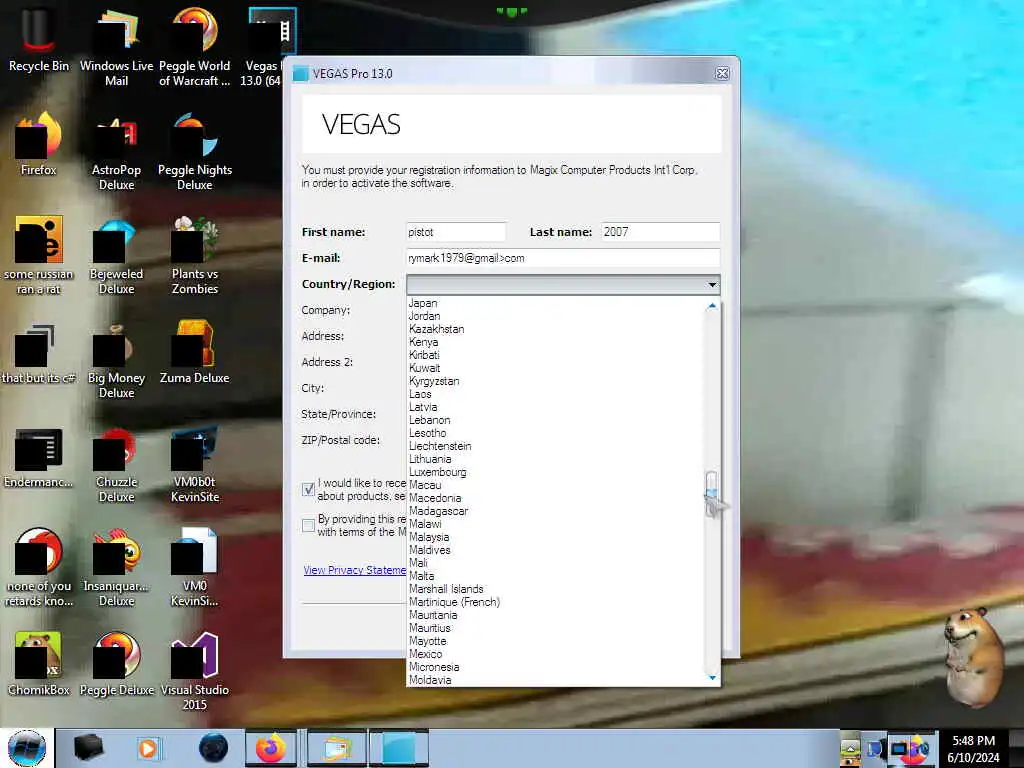1024x768 pixels.
Task: Open the View Privacy Statement link
Action: [x=355, y=570]
